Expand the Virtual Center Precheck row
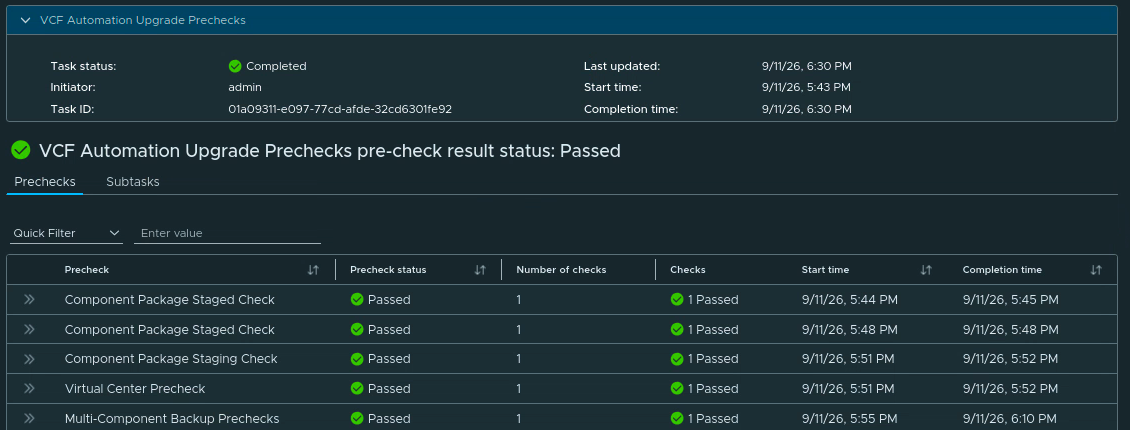 [29, 388]
